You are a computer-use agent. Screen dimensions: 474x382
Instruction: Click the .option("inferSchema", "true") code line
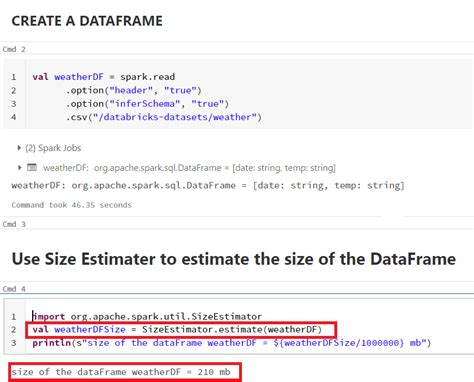pyautogui.click(x=147, y=104)
